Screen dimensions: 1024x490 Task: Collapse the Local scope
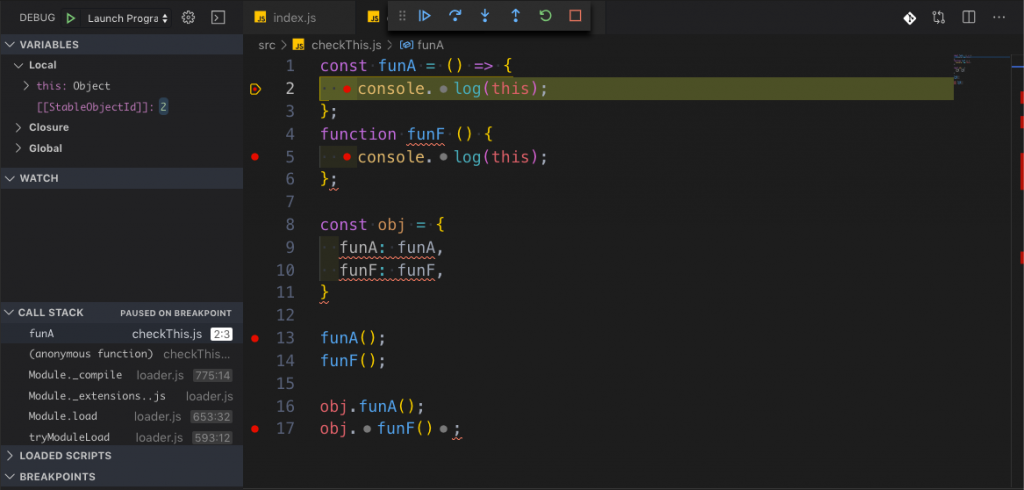coord(121,65)
